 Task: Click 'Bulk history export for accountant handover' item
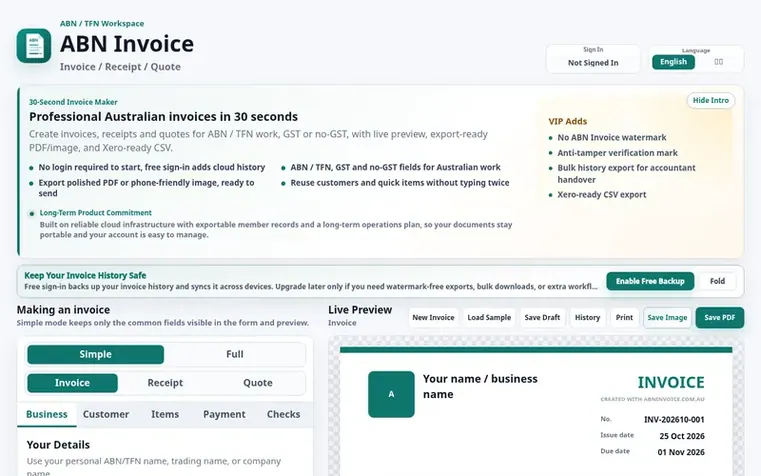(x=626, y=173)
